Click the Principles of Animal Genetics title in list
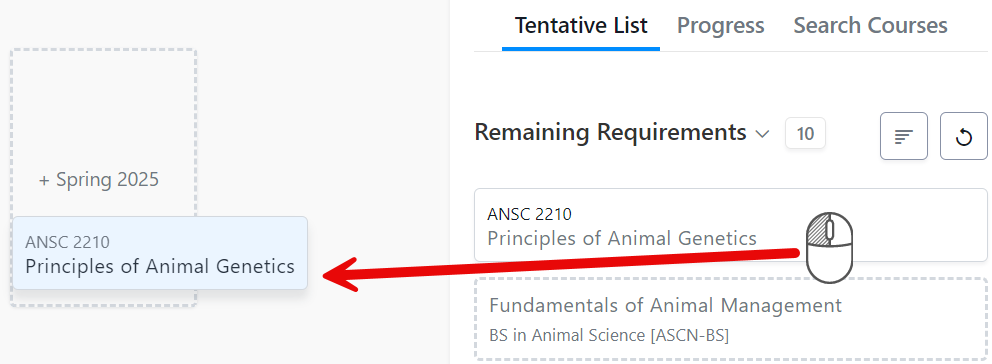The height and width of the screenshot is (364, 992). [622, 238]
